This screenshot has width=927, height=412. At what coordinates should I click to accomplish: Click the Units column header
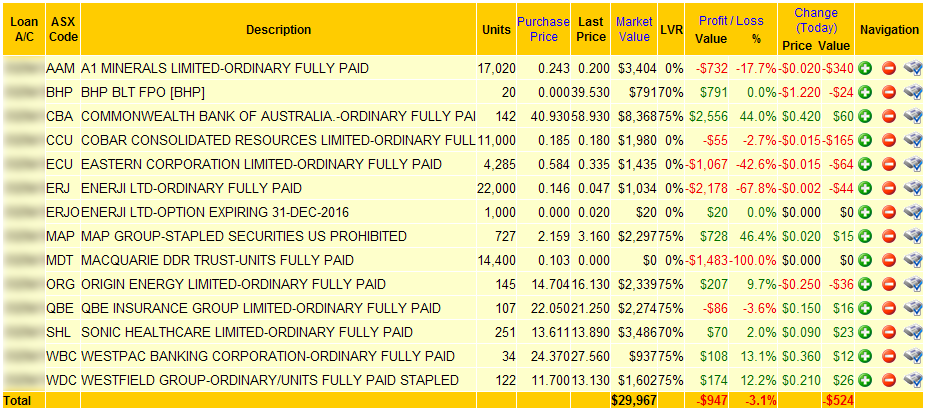[496, 30]
